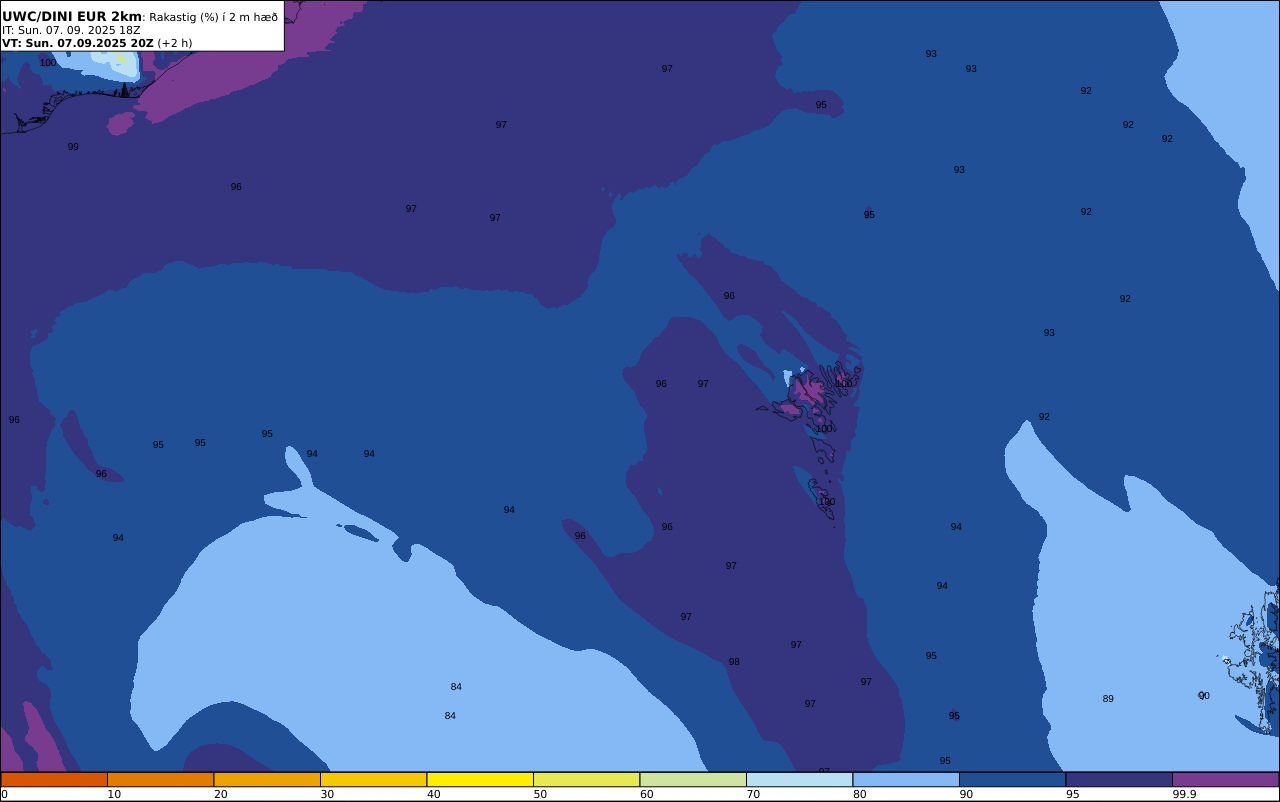
Task: Click the "20" legend tick label
Action: click(220, 794)
